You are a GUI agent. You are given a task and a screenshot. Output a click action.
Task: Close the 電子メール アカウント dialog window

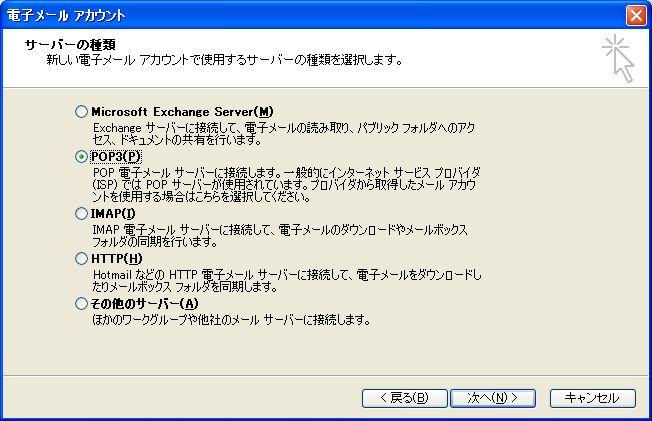tap(636, 15)
